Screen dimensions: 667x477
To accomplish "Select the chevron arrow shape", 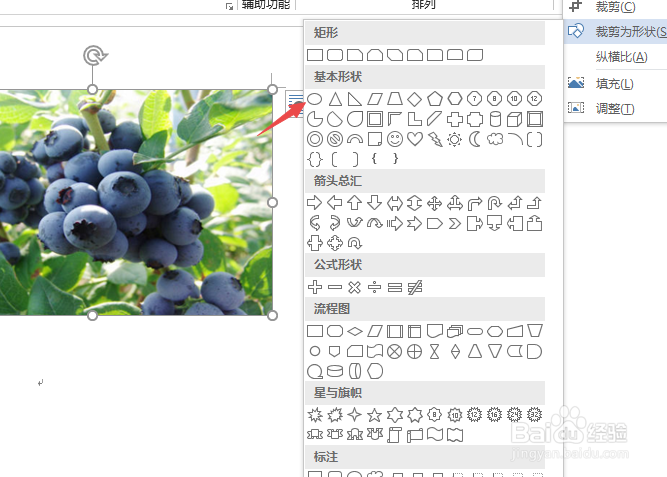I will [455, 223].
